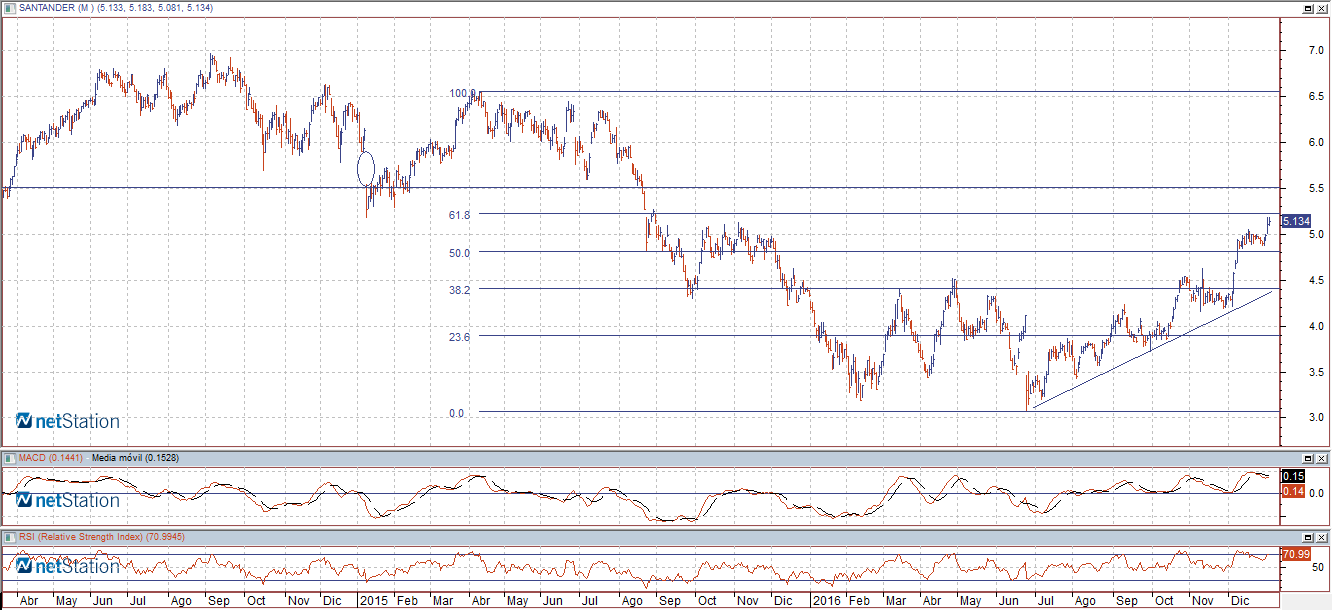
Task: Click the 6.0 price axis label
Action: pyautogui.click(x=1317, y=142)
